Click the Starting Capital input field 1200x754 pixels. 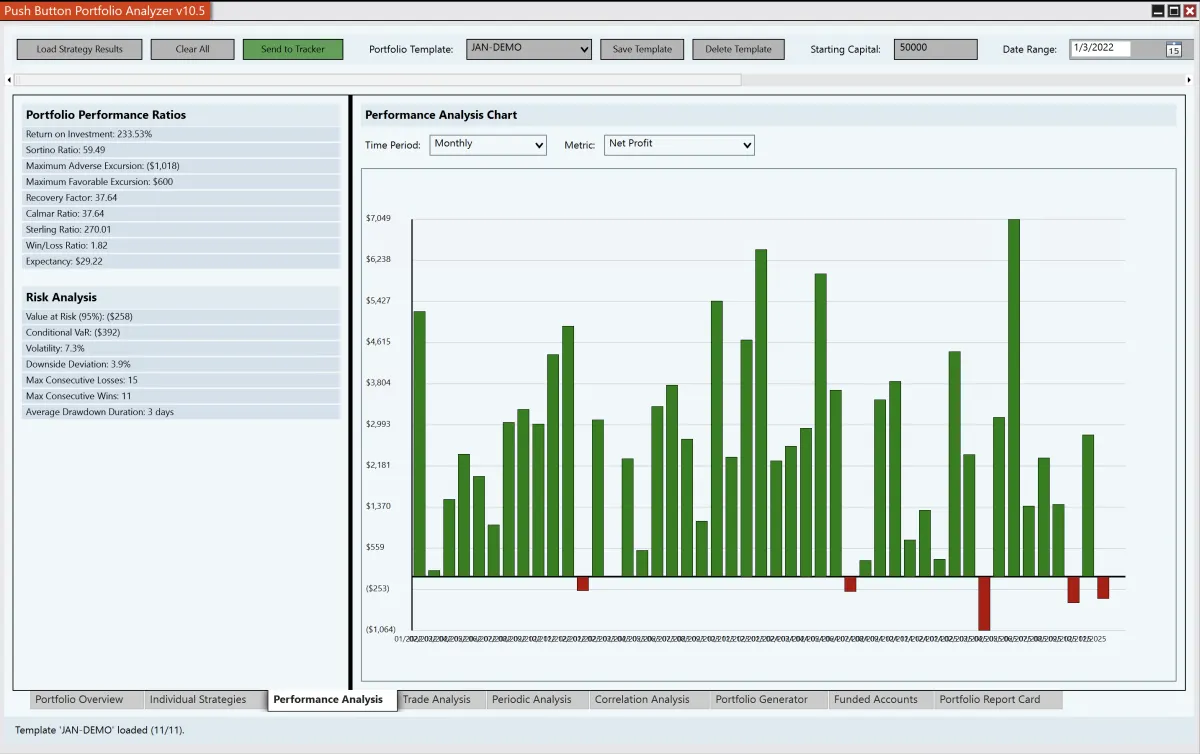click(935, 49)
